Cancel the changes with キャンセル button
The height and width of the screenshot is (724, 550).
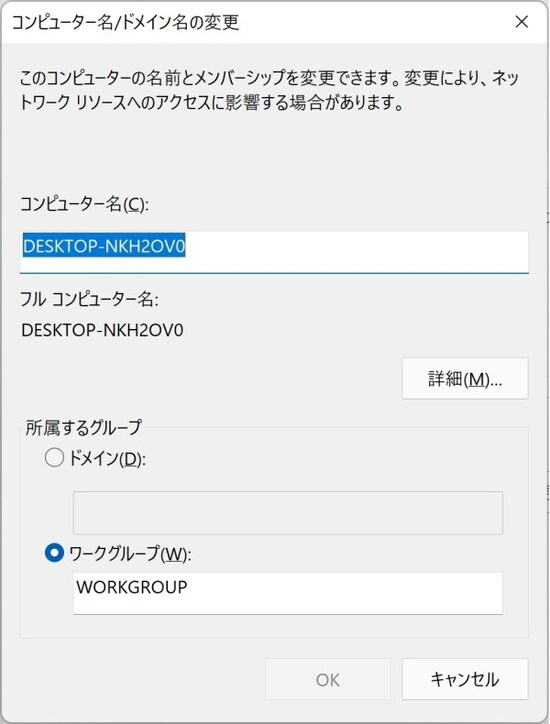pos(465,679)
